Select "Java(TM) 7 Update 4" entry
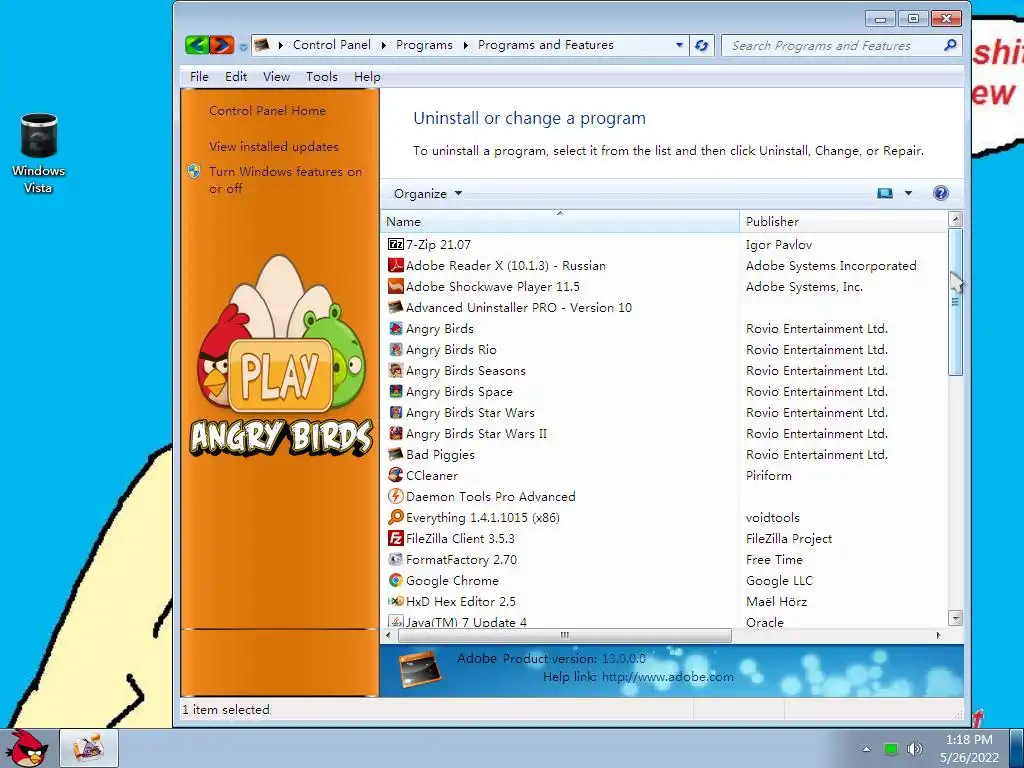 coord(466,622)
